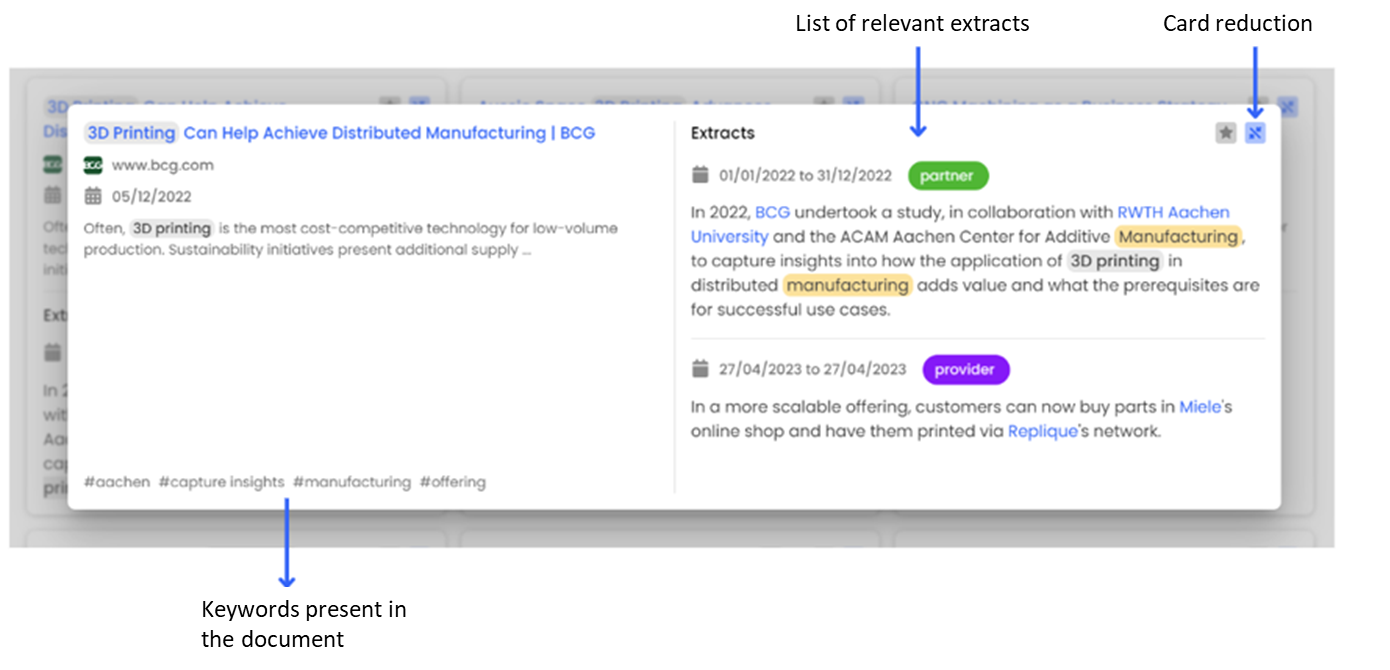Click the calendar icon next to 27/04/2023
Viewport: 1390px width, 670px height.
[x=700, y=369]
